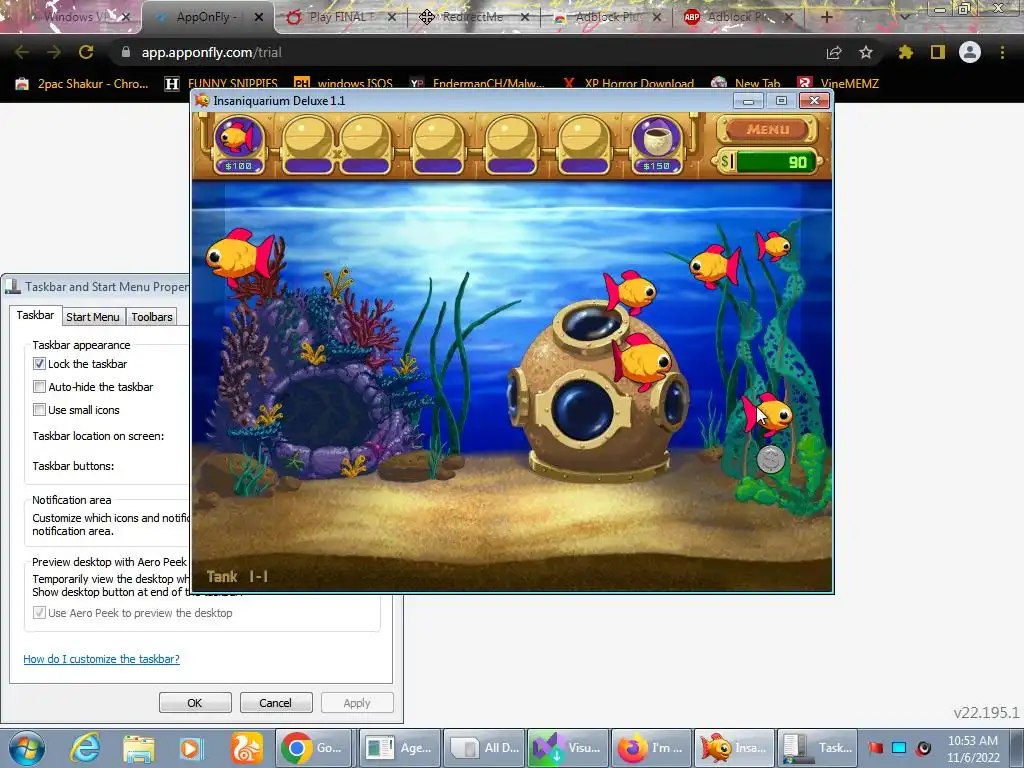Switch to the Play FINAL browser tab
Screen dimensions: 1024x768
tap(340, 17)
